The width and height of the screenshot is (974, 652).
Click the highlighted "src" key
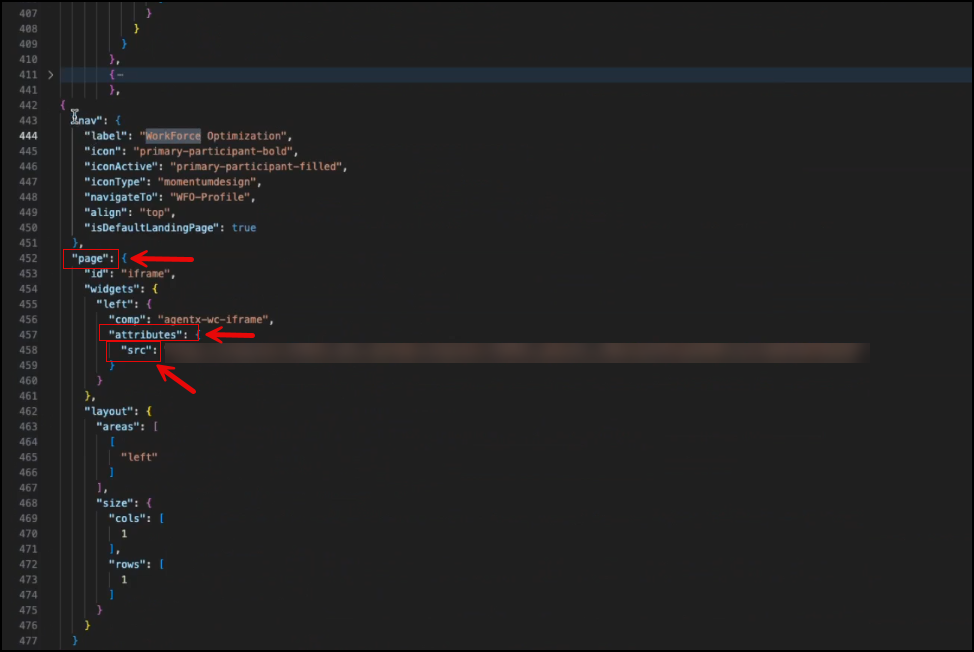[x=135, y=351]
